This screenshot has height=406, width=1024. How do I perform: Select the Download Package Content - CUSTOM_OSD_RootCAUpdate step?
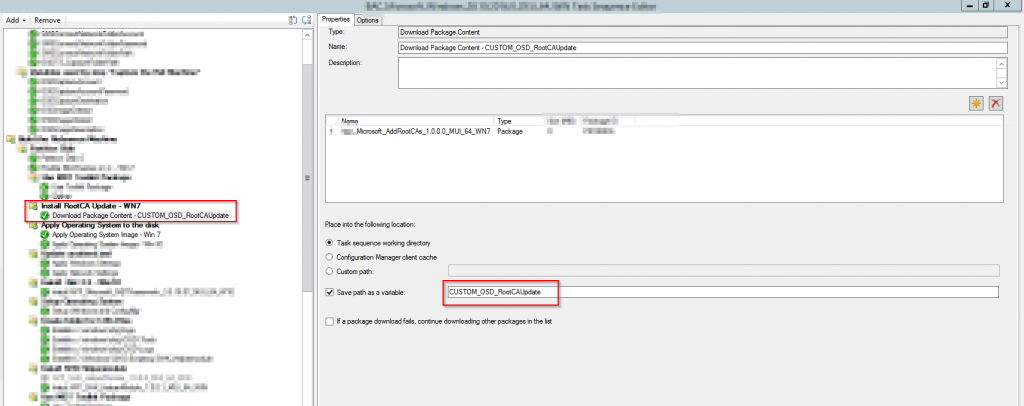140,215
